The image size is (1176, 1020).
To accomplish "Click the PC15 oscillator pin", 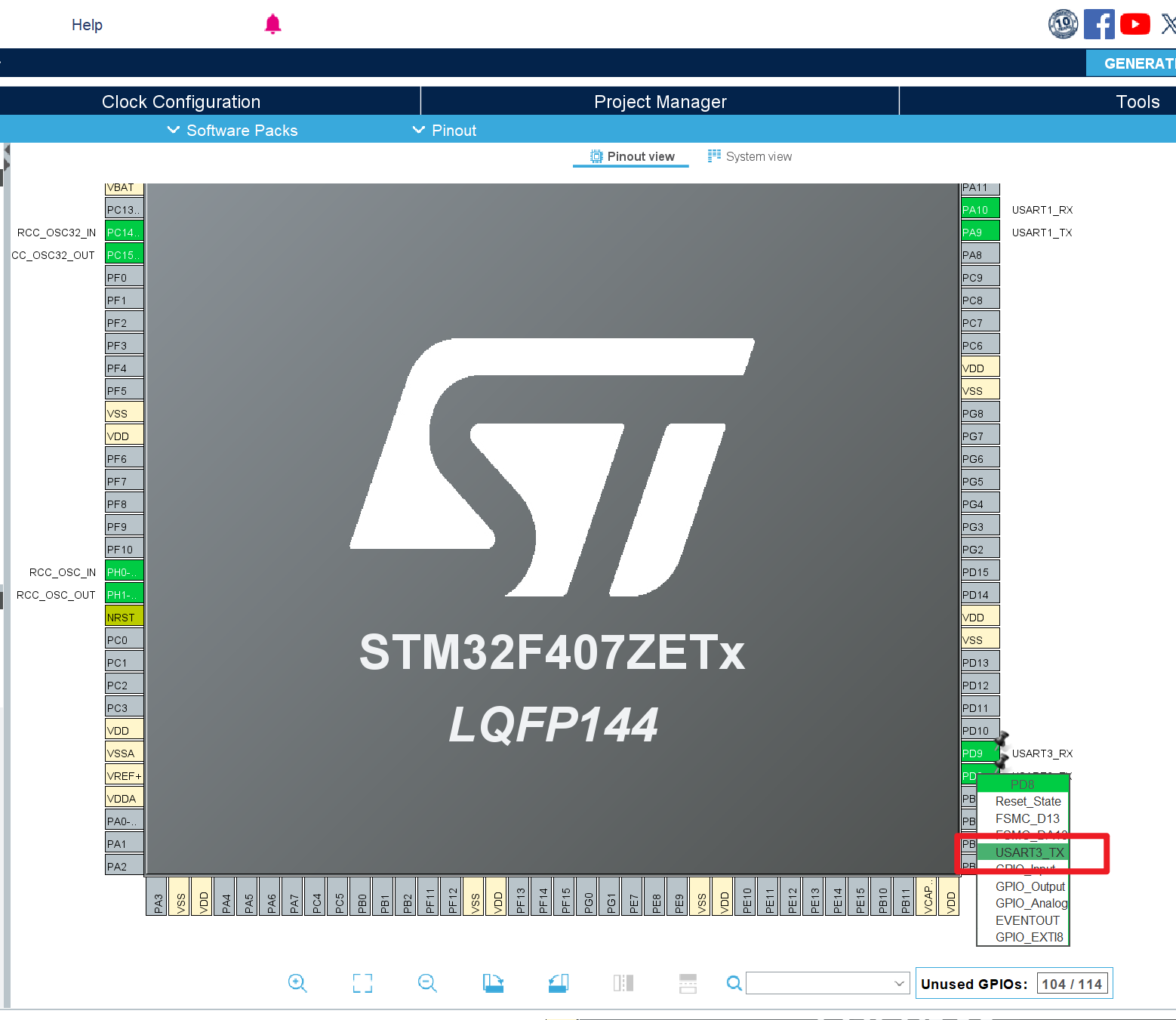I will 125,254.
